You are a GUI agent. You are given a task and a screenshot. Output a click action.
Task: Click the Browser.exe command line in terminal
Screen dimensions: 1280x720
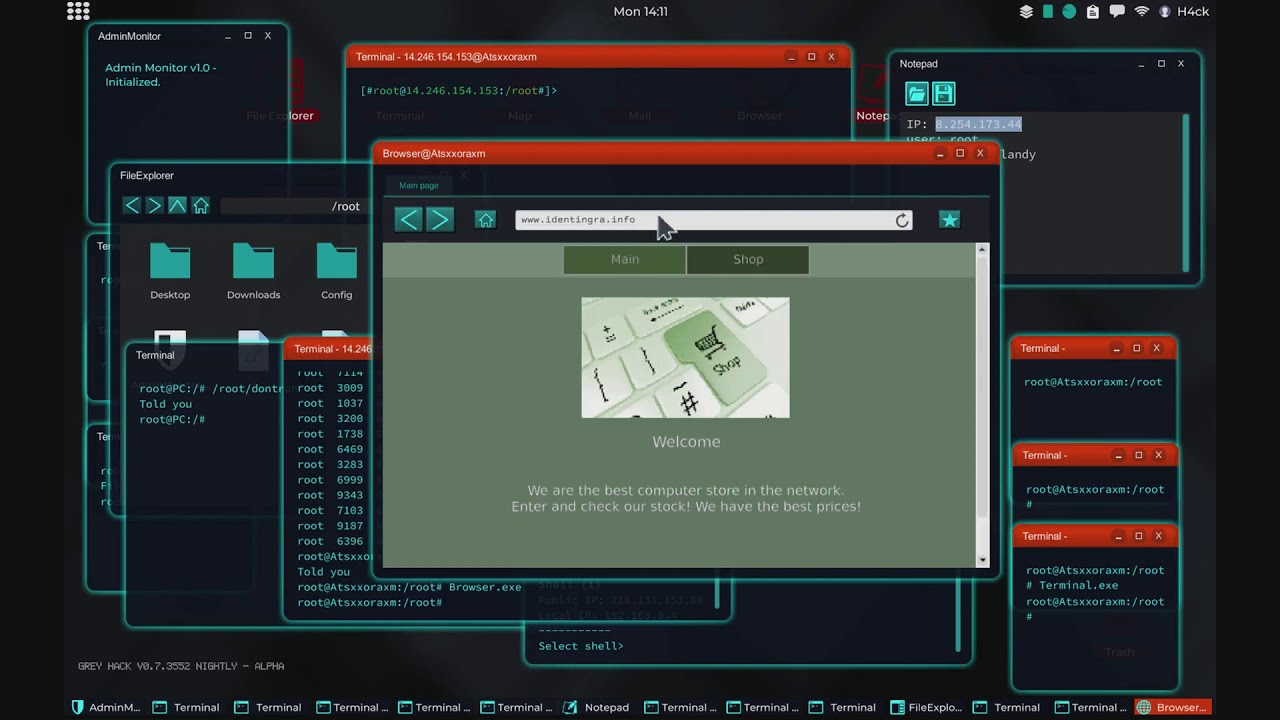pyautogui.click(x=409, y=587)
